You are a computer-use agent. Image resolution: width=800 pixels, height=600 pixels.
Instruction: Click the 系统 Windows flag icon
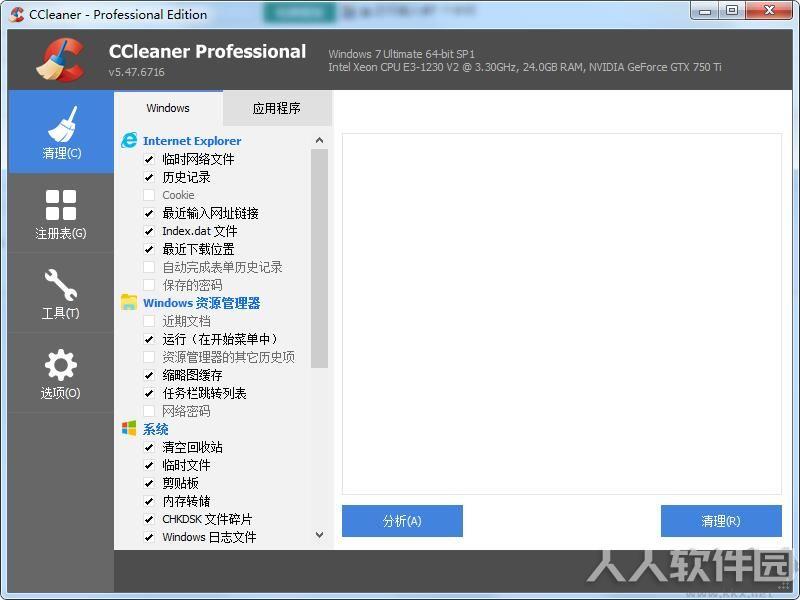pos(129,428)
